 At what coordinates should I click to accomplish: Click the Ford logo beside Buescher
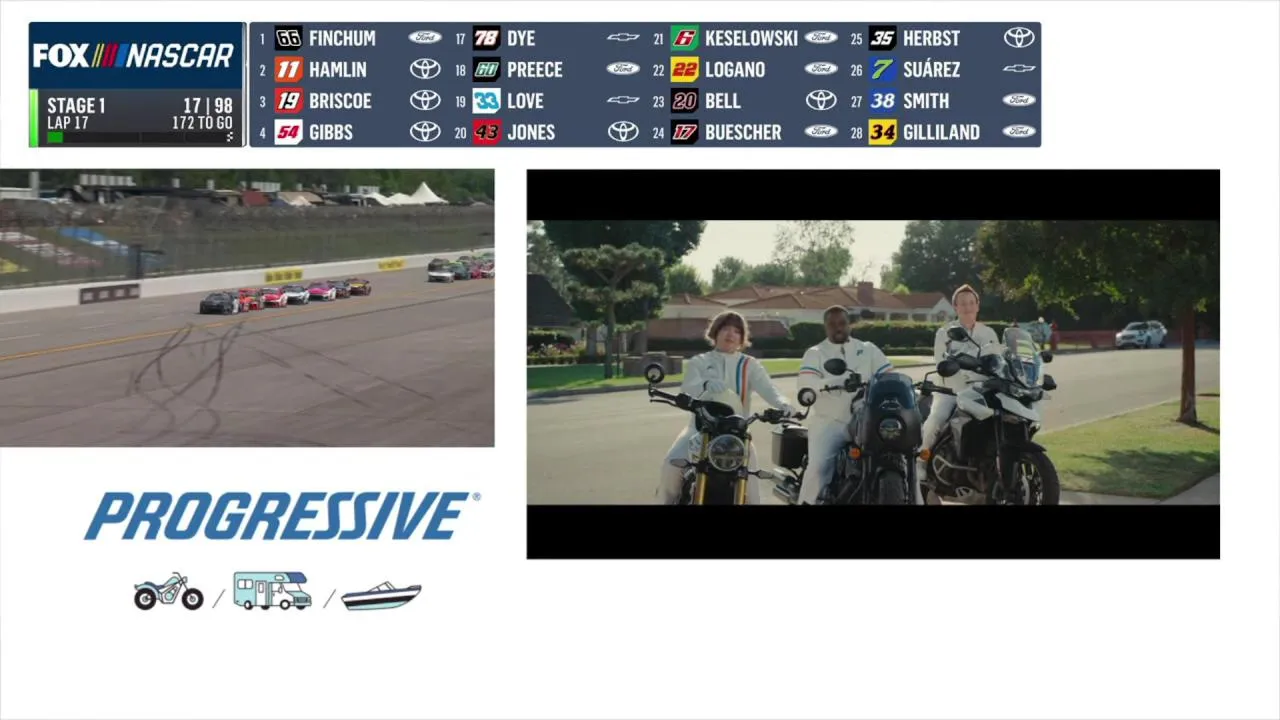pyautogui.click(x=821, y=131)
